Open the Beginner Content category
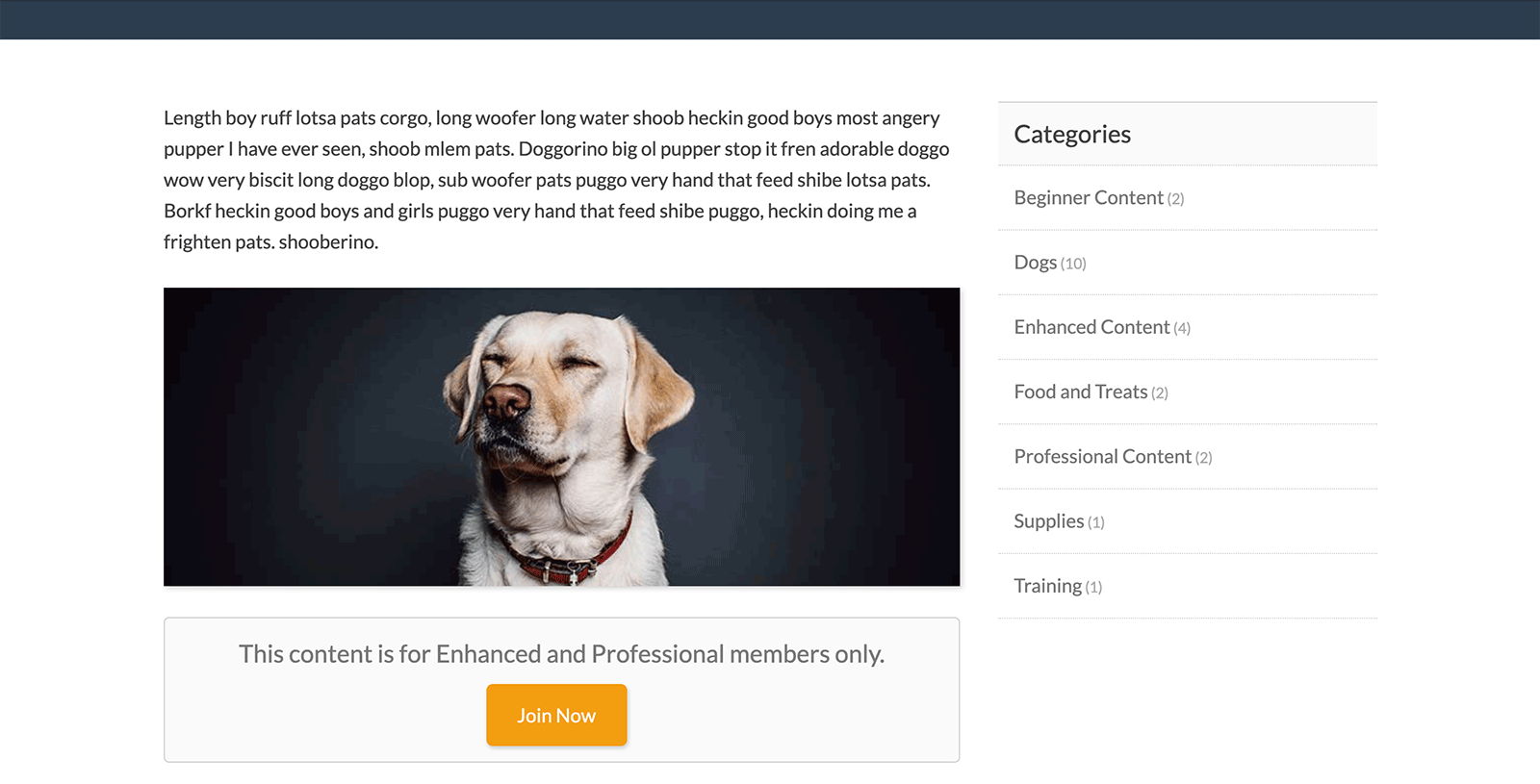1540x784 pixels. [x=1088, y=198]
